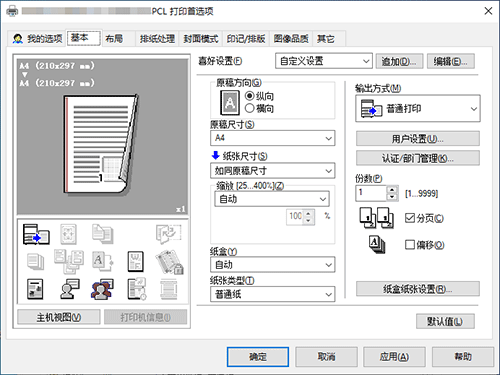This screenshot has height=375, width=500.
Task: Expand the 纸张尺寸 dropdown showing 如同原稿尺寸
Action: pyautogui.click(x=272, y=171)
